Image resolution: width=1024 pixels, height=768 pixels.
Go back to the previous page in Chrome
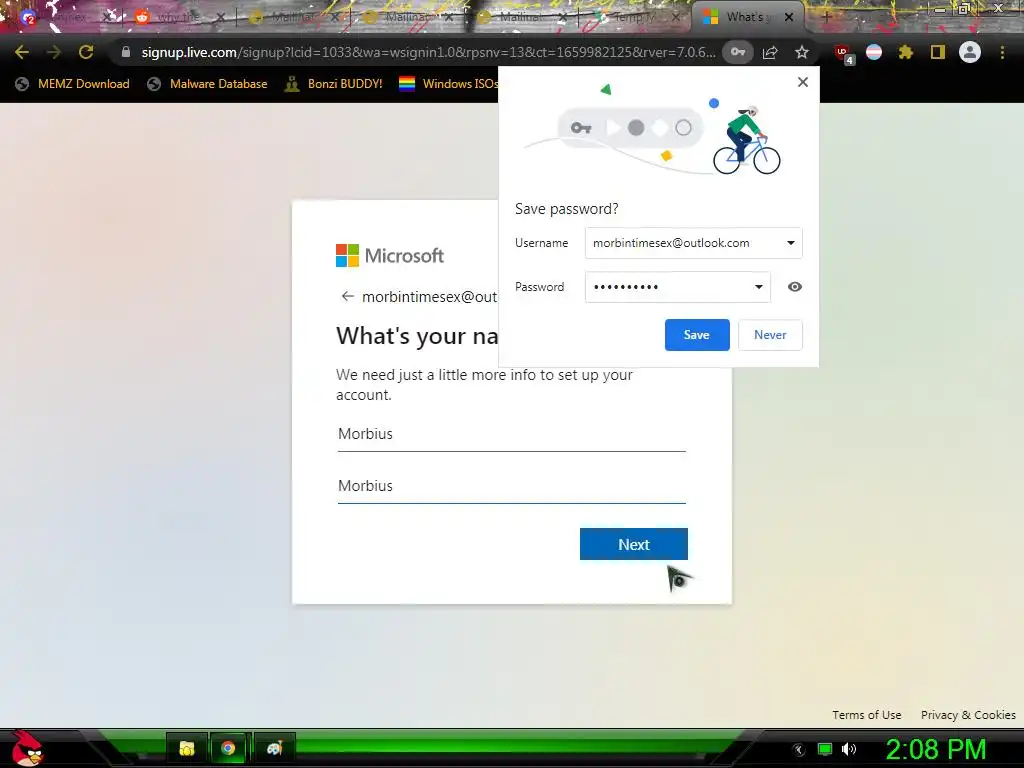pyautogui.click(x=22, y=52)
